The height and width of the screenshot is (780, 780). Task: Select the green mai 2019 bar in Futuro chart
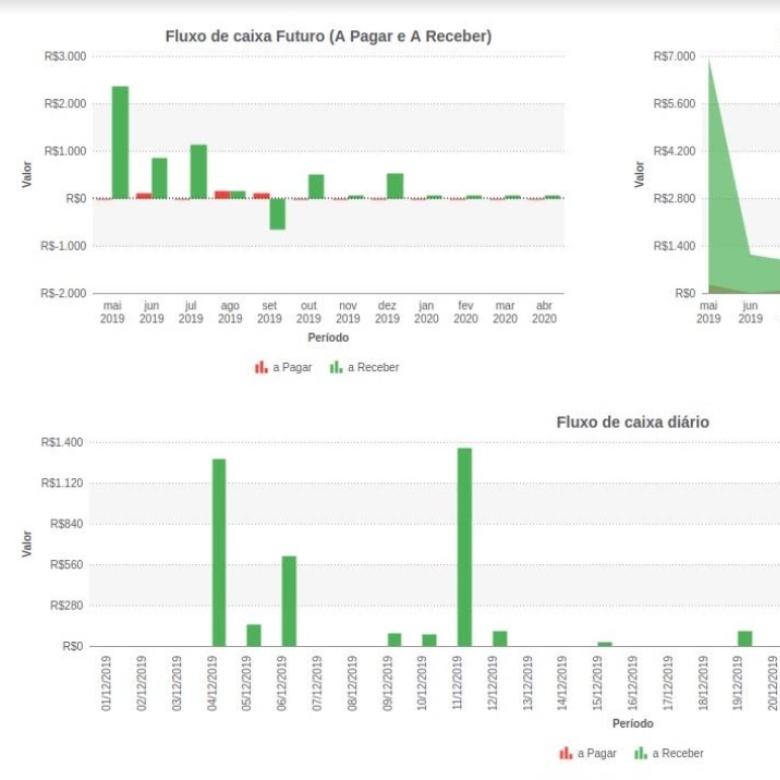[120, 143]
